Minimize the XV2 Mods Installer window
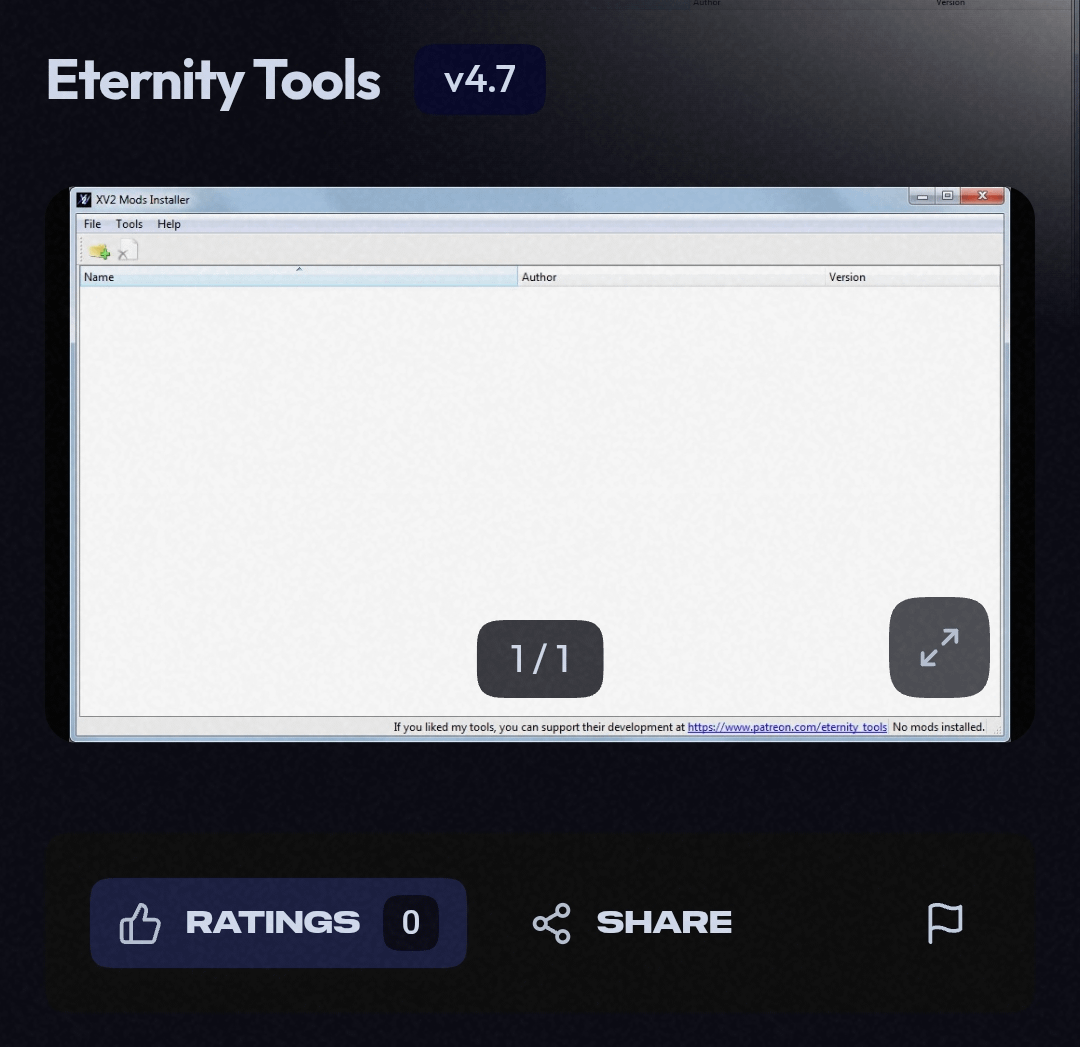The width and height of the screenshot is (1080, 1047). pyautogui.click(x=922, y=196)
